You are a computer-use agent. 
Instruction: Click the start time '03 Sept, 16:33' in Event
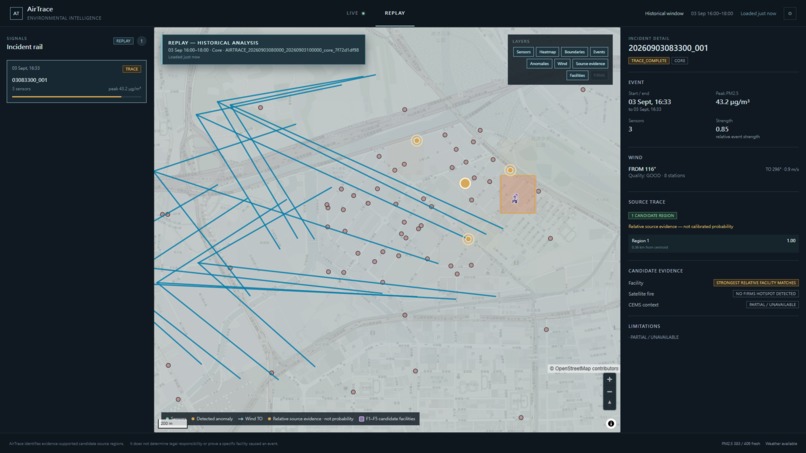(649, 102)
